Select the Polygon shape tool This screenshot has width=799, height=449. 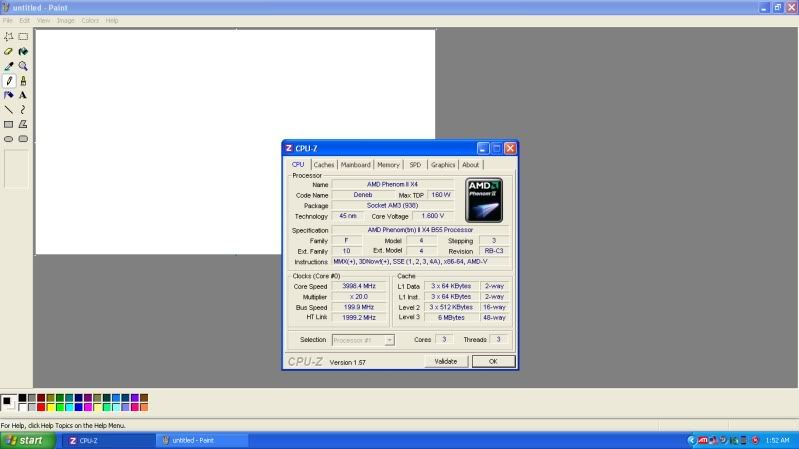(x=23, y=124)
